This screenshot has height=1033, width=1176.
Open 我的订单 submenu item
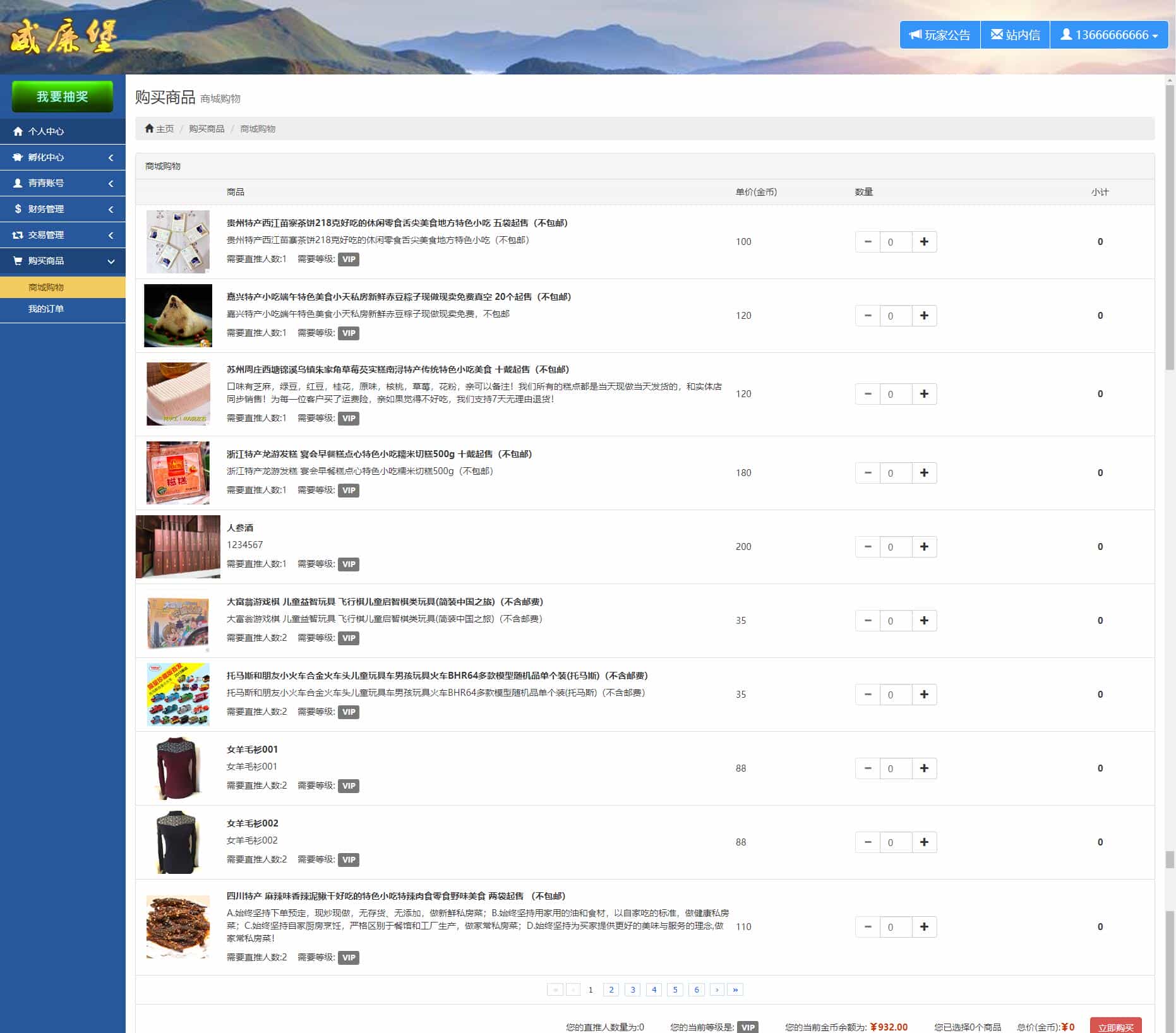pyautogui.click(x=63, y=309)
